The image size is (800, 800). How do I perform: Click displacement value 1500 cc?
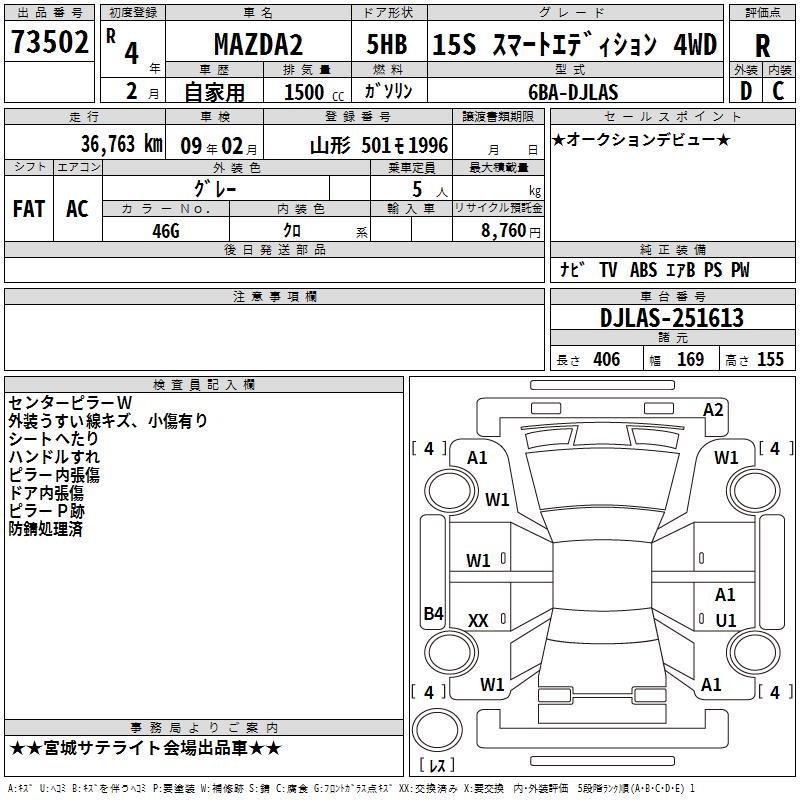coord(314,92)
